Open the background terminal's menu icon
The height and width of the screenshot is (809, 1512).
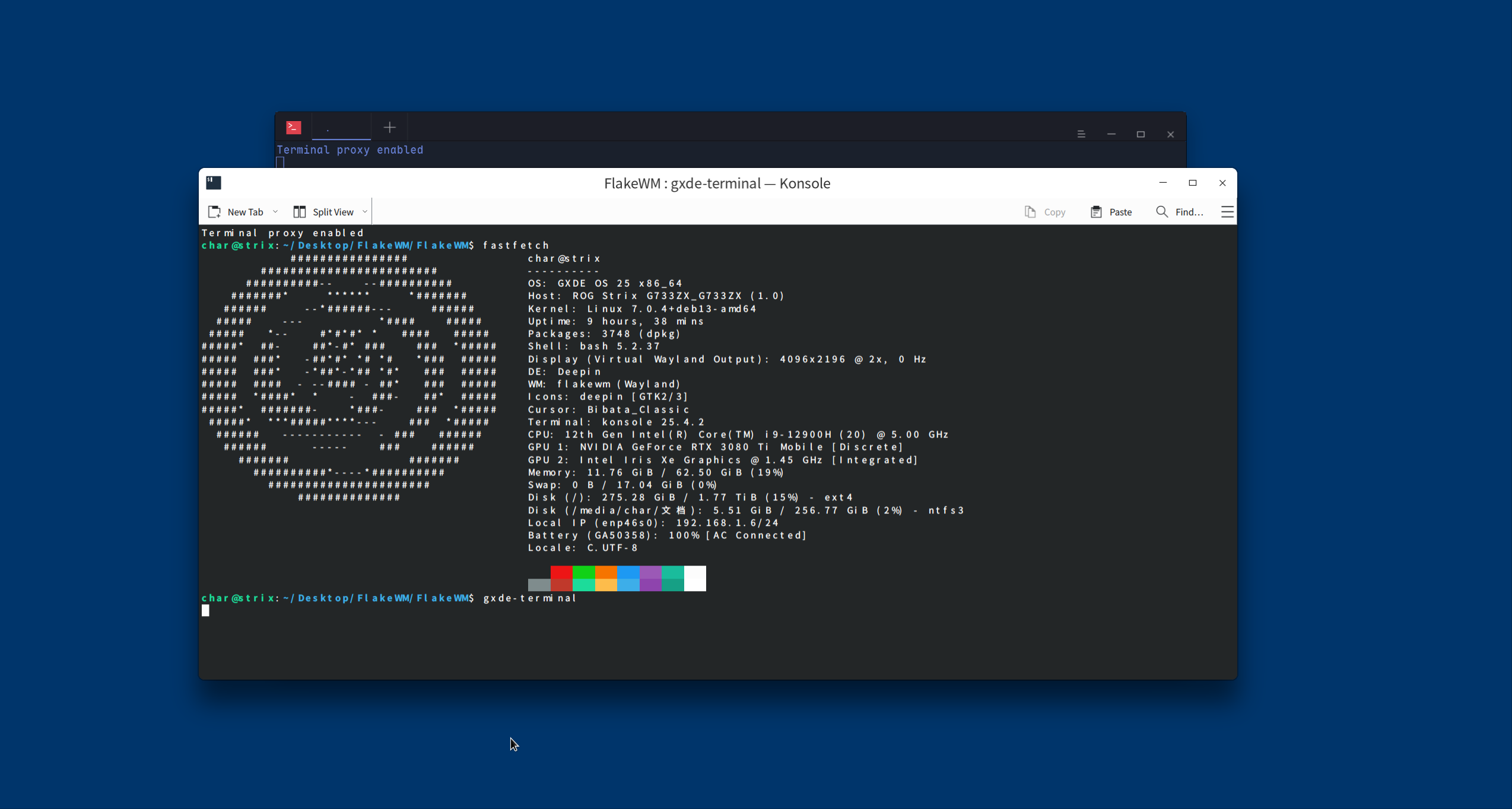(1081, 135)
